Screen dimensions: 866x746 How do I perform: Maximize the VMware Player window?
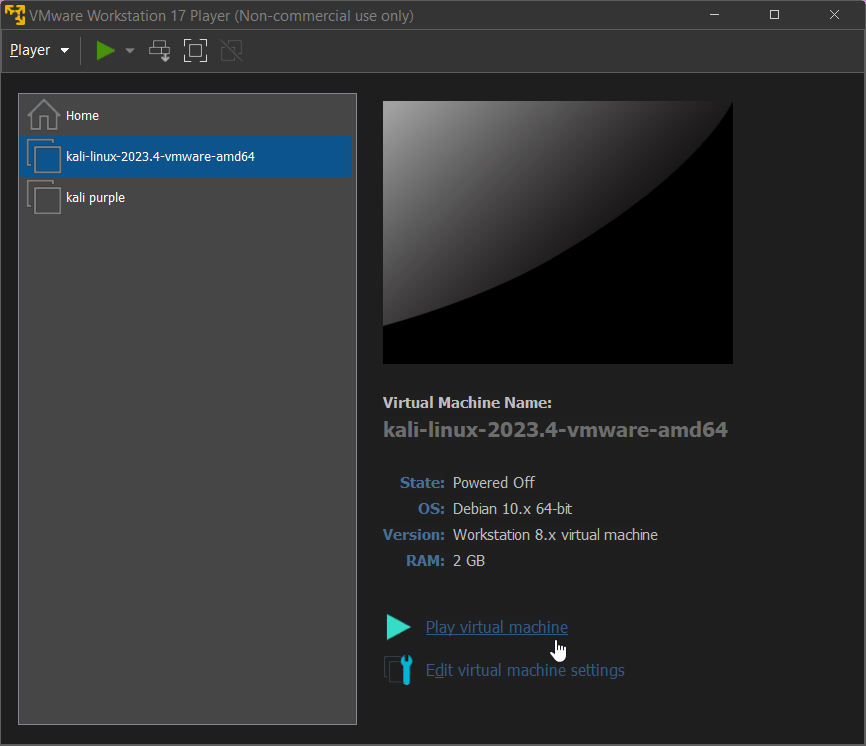click(x=774, y=15)
